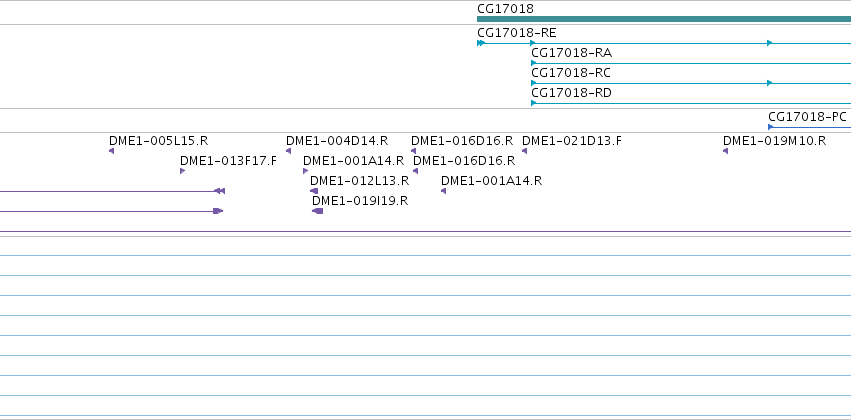Screen dimensions: 851x420
Task: Select transcript label CG17018-RE
Action: pyautogui.click(x=517, y=33)
